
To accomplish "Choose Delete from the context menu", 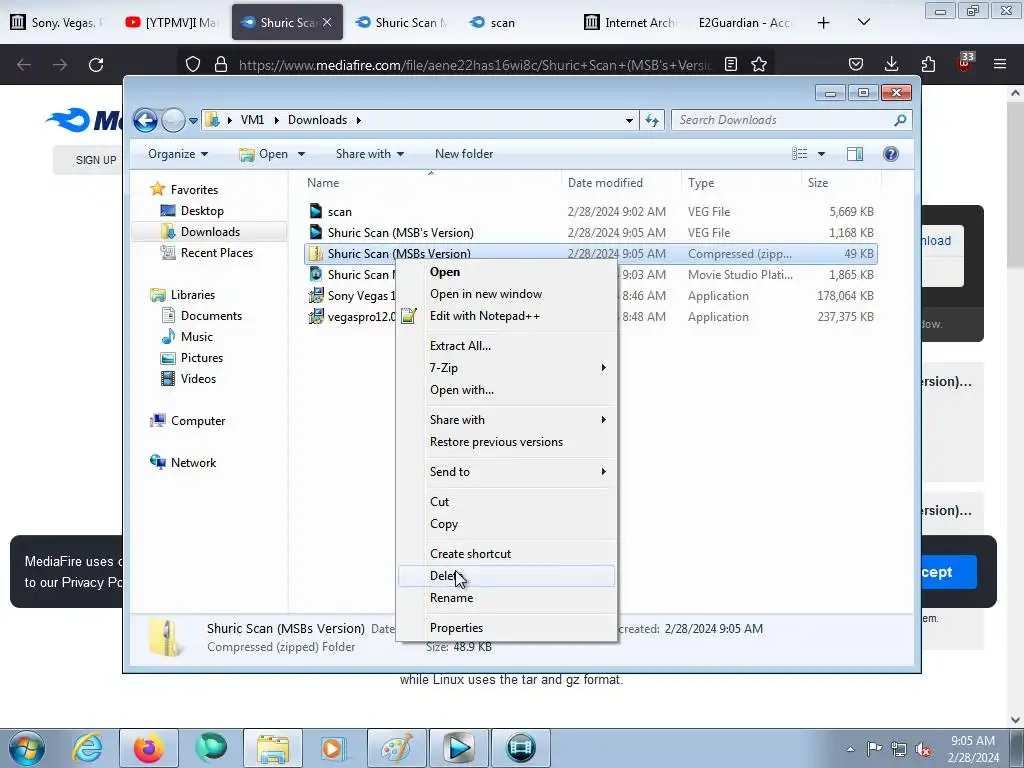I will coord(506,576).
